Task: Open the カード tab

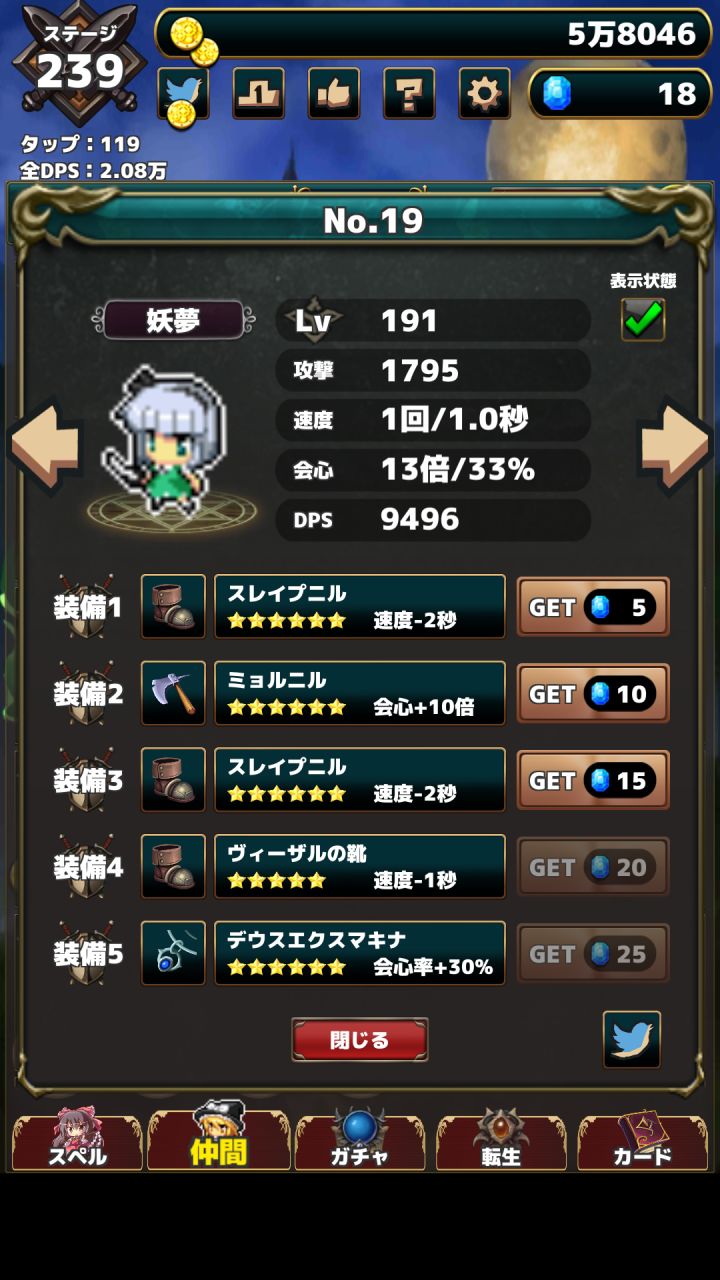Action: [x=642, y=1140]
